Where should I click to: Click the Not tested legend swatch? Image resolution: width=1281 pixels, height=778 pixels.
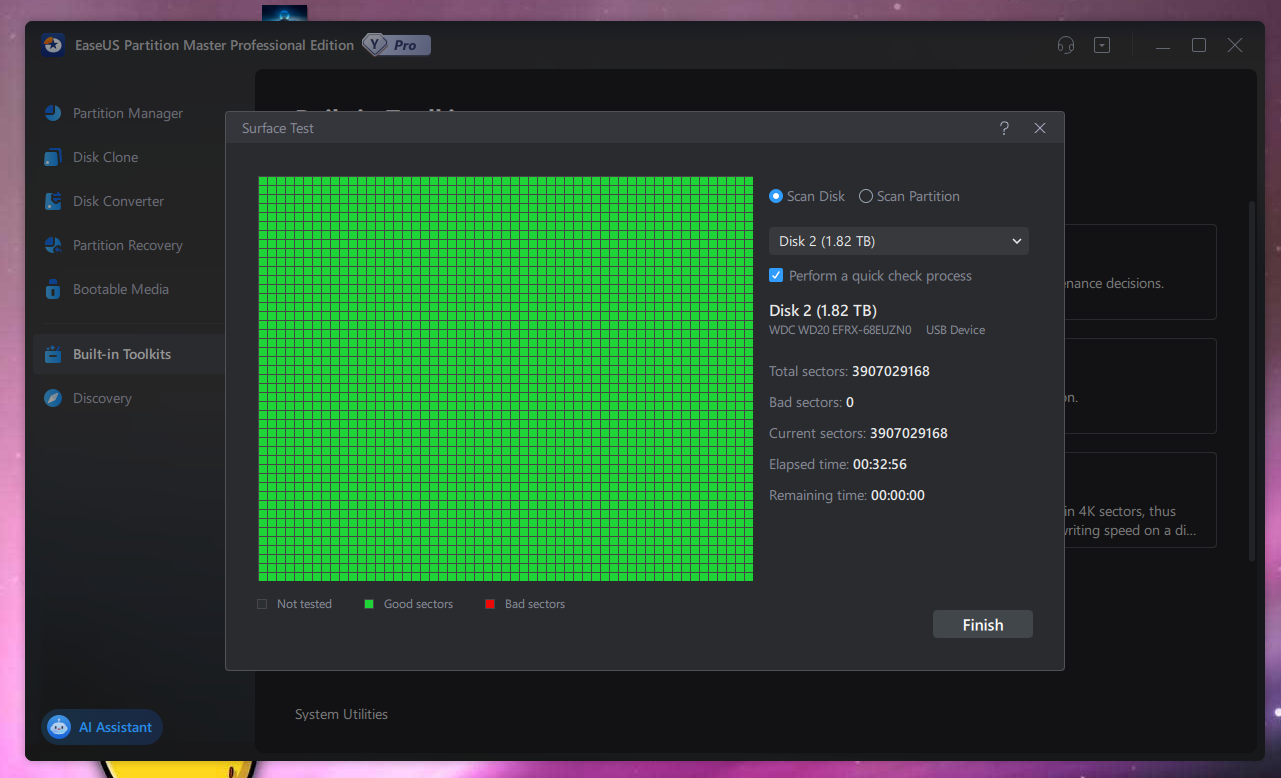point(262,604)
